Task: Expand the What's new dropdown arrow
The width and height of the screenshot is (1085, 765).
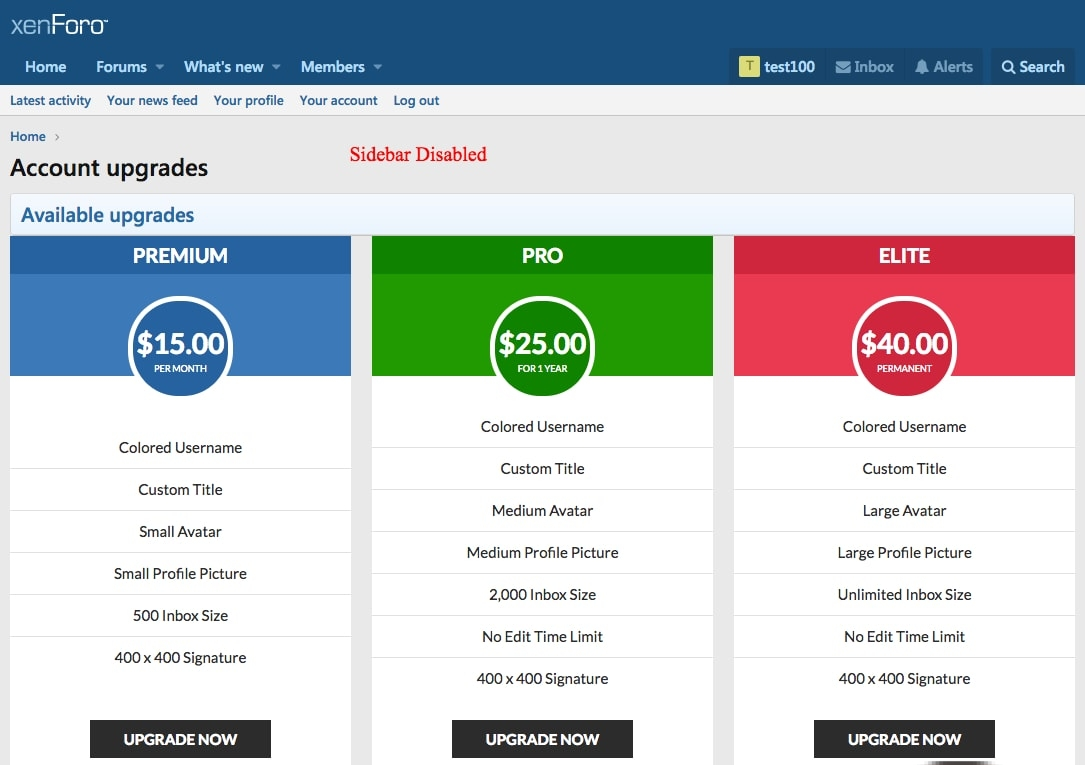Action: [277, 67]
